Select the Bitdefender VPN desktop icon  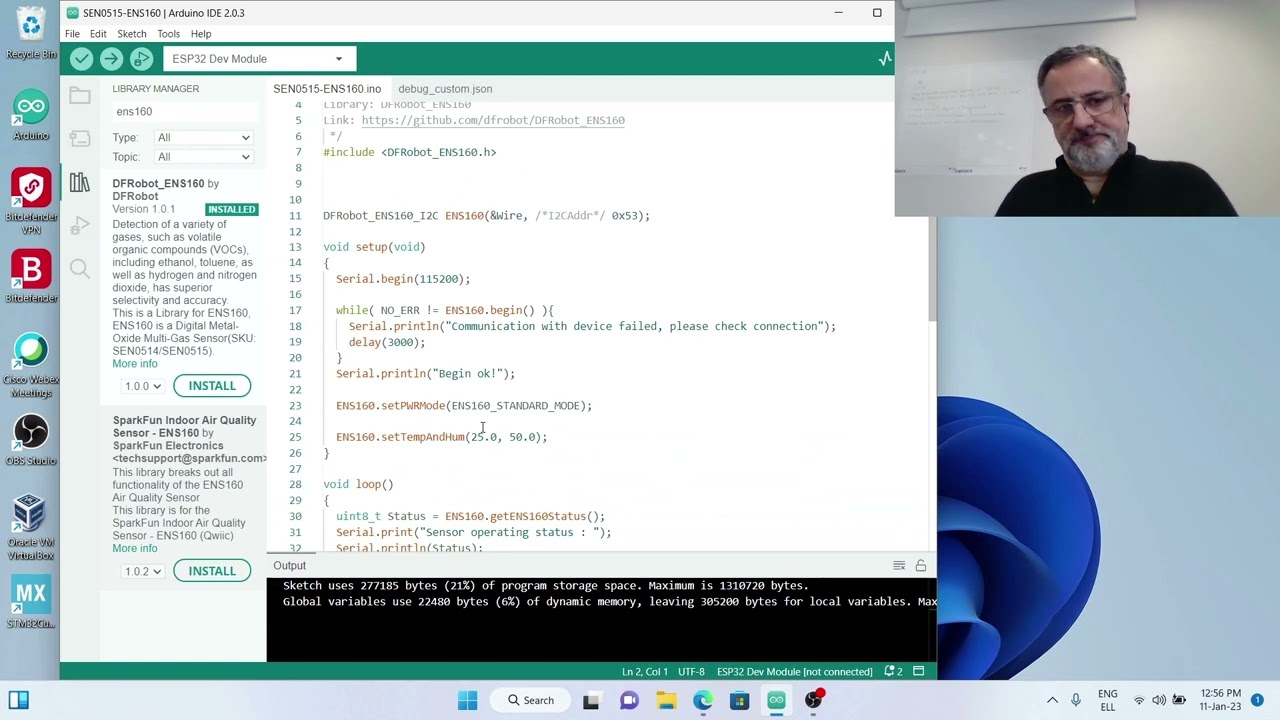31,202
